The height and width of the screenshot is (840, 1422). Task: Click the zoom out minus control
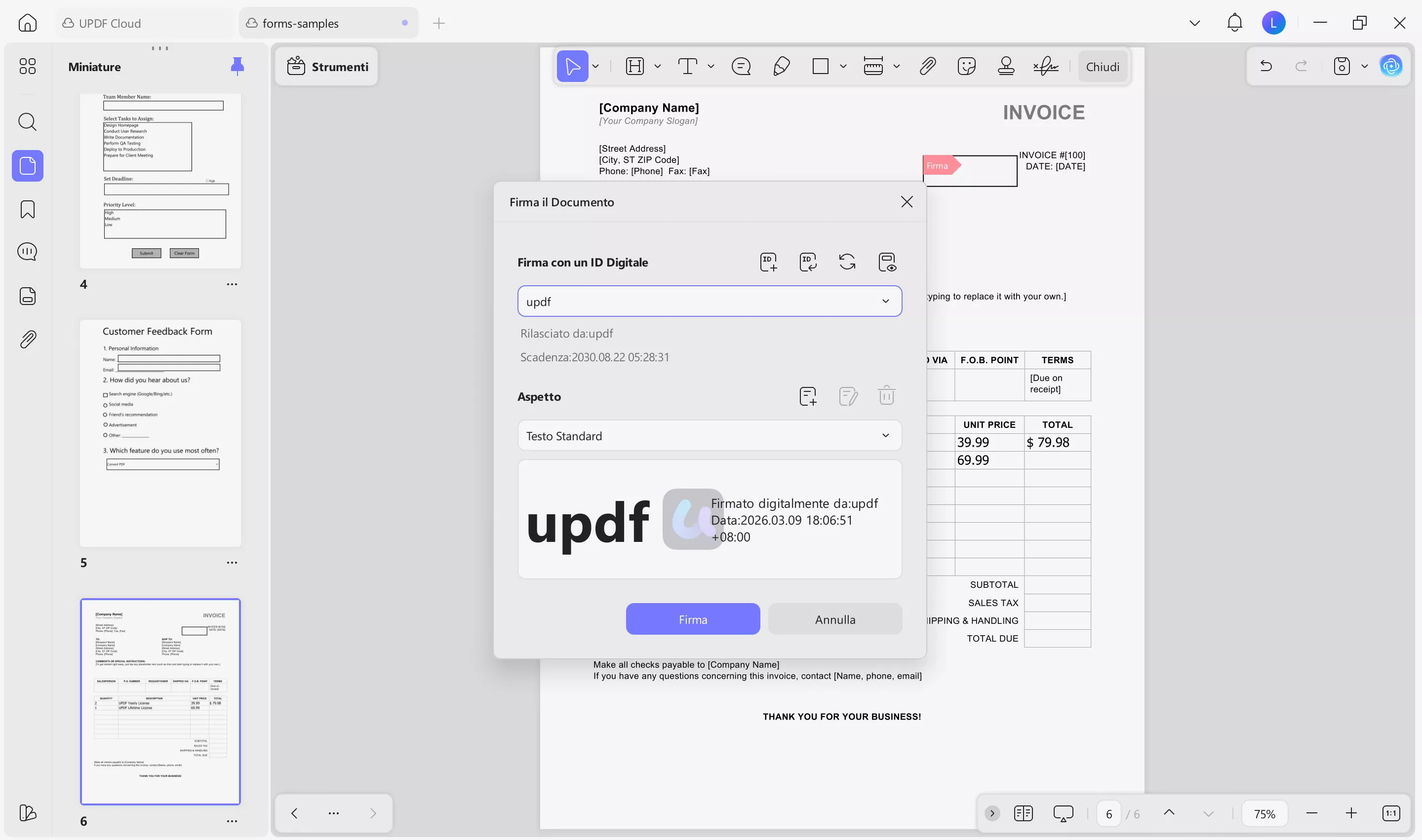tap(1311, 813)
